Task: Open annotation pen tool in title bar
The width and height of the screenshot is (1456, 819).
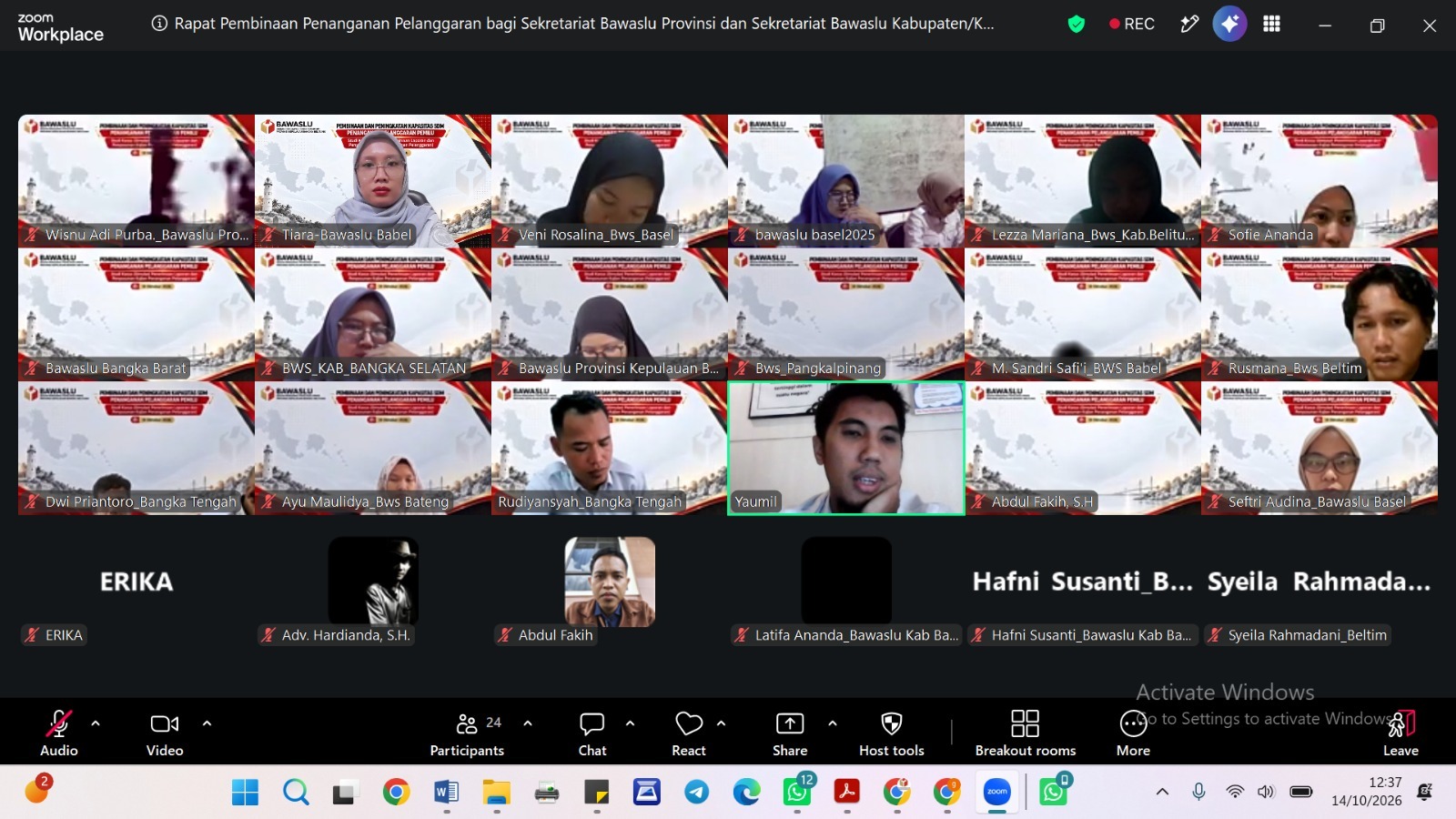Action: coord(1189,25)
